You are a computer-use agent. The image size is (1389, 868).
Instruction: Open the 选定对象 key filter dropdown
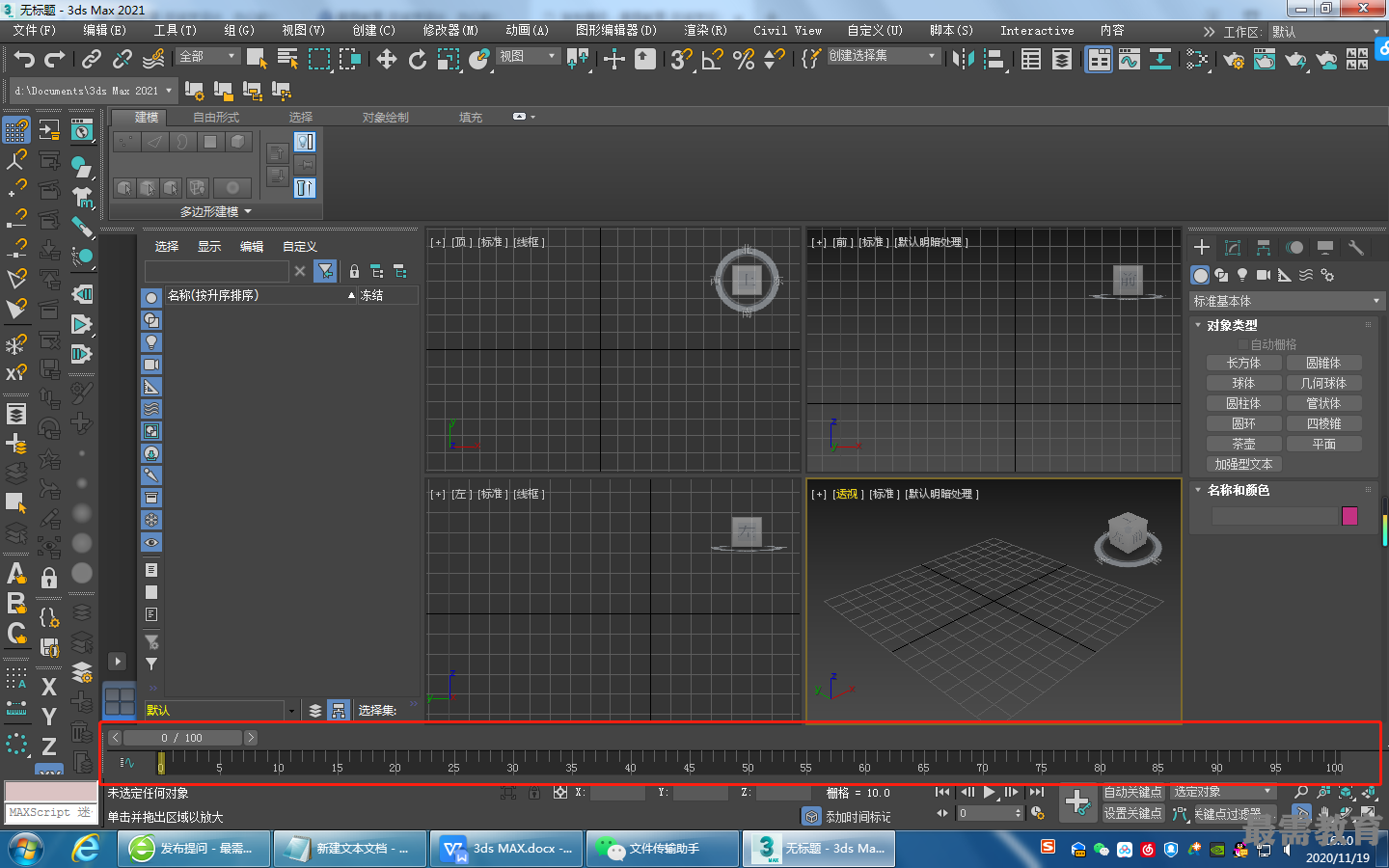[1222, 792]
